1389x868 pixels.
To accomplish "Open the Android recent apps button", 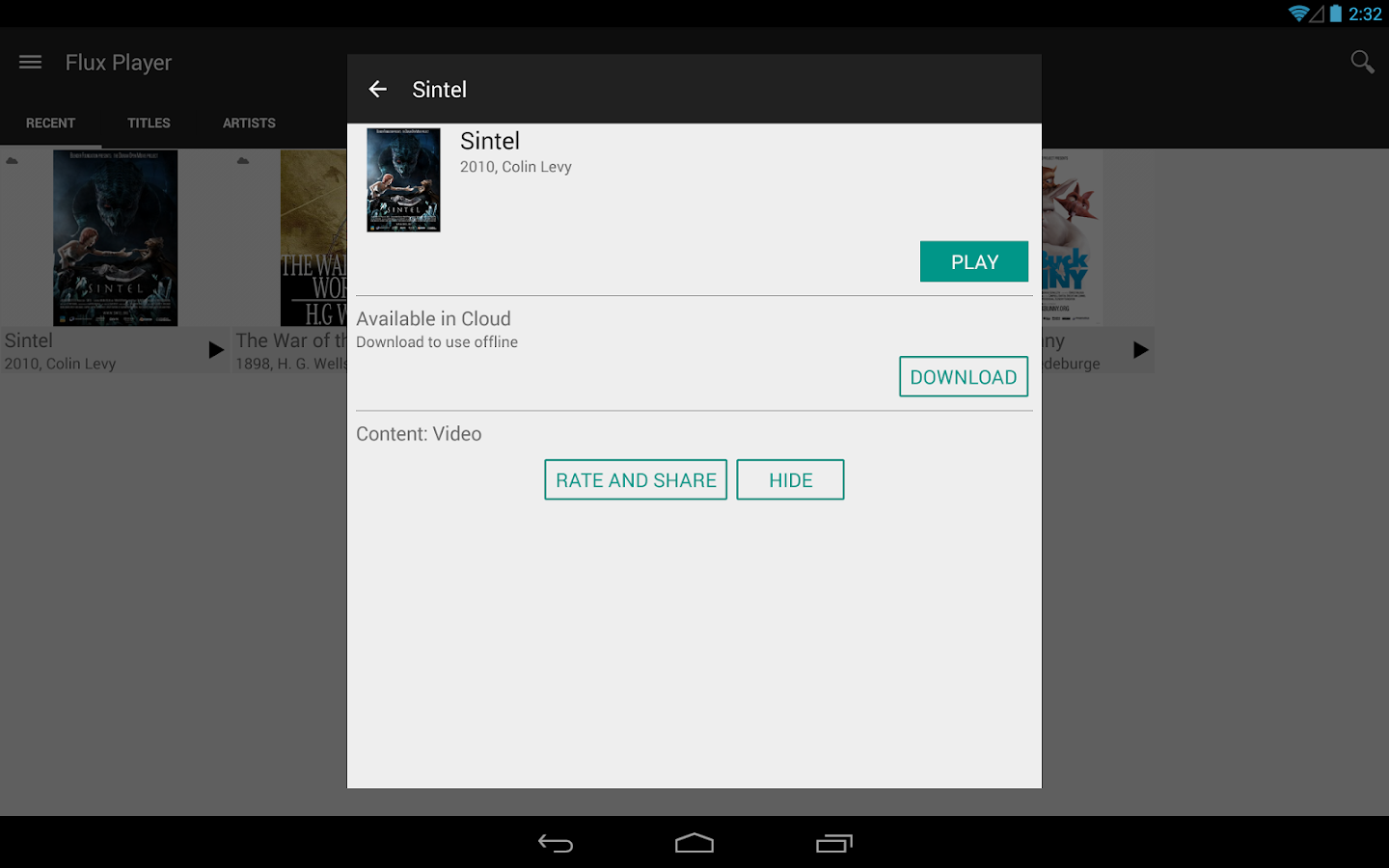I will click(834, 844).
